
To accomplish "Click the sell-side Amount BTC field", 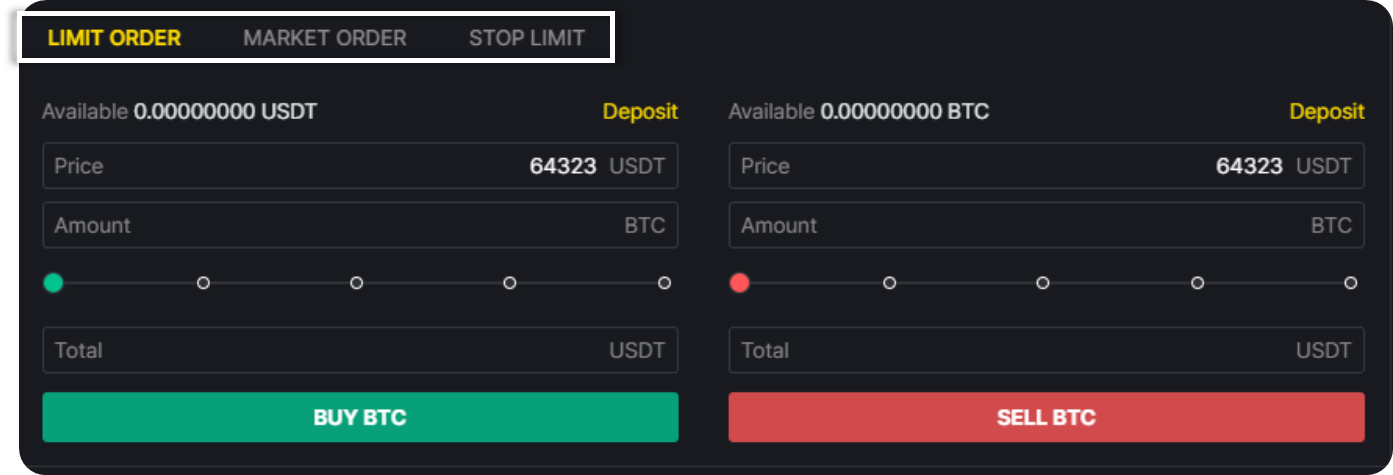I will [x=1046, y=225].
